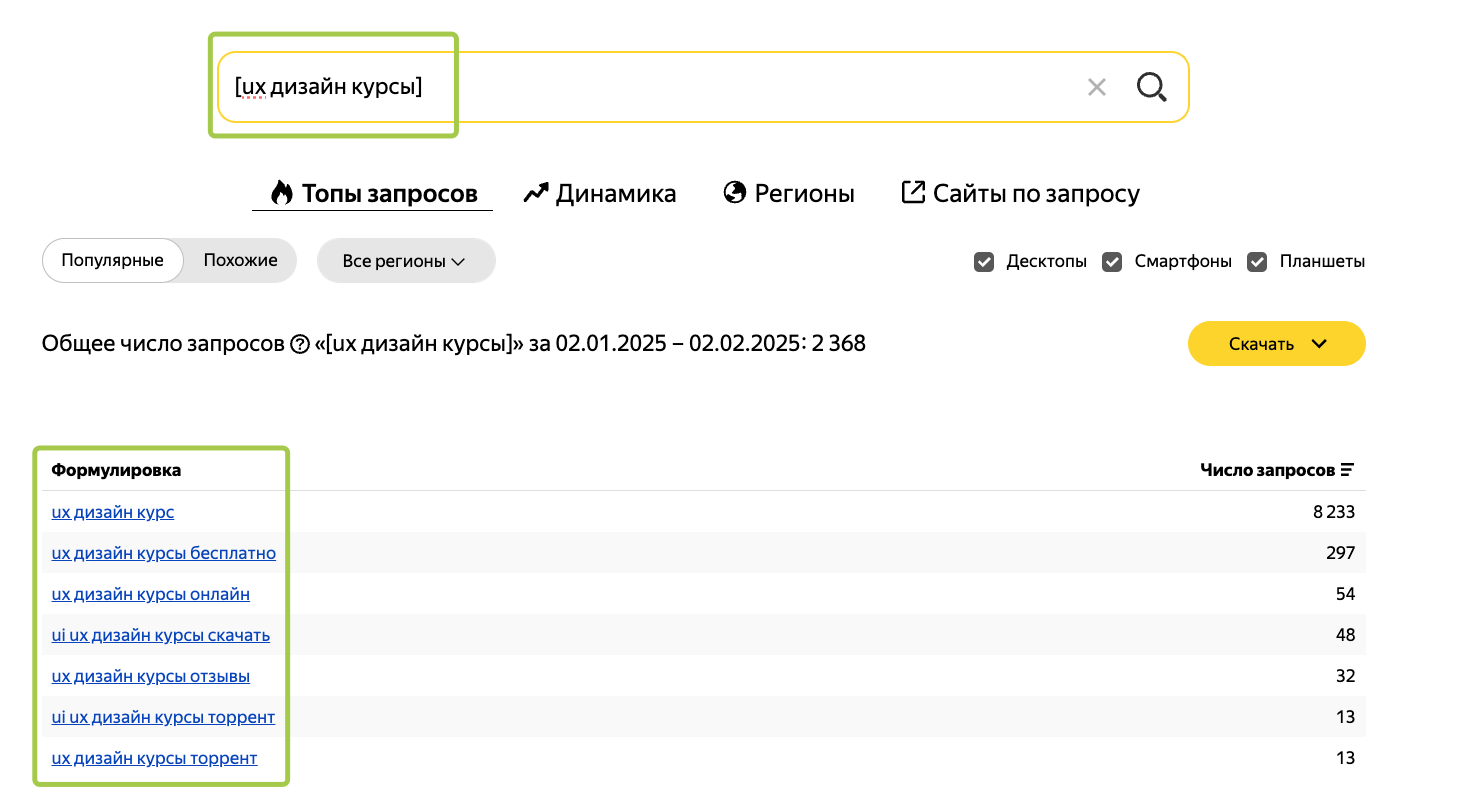Switch to Похожие queries toggle
Image resolution: width=1471 pixels, height=799 pixels.
click(x=240, y=261)
